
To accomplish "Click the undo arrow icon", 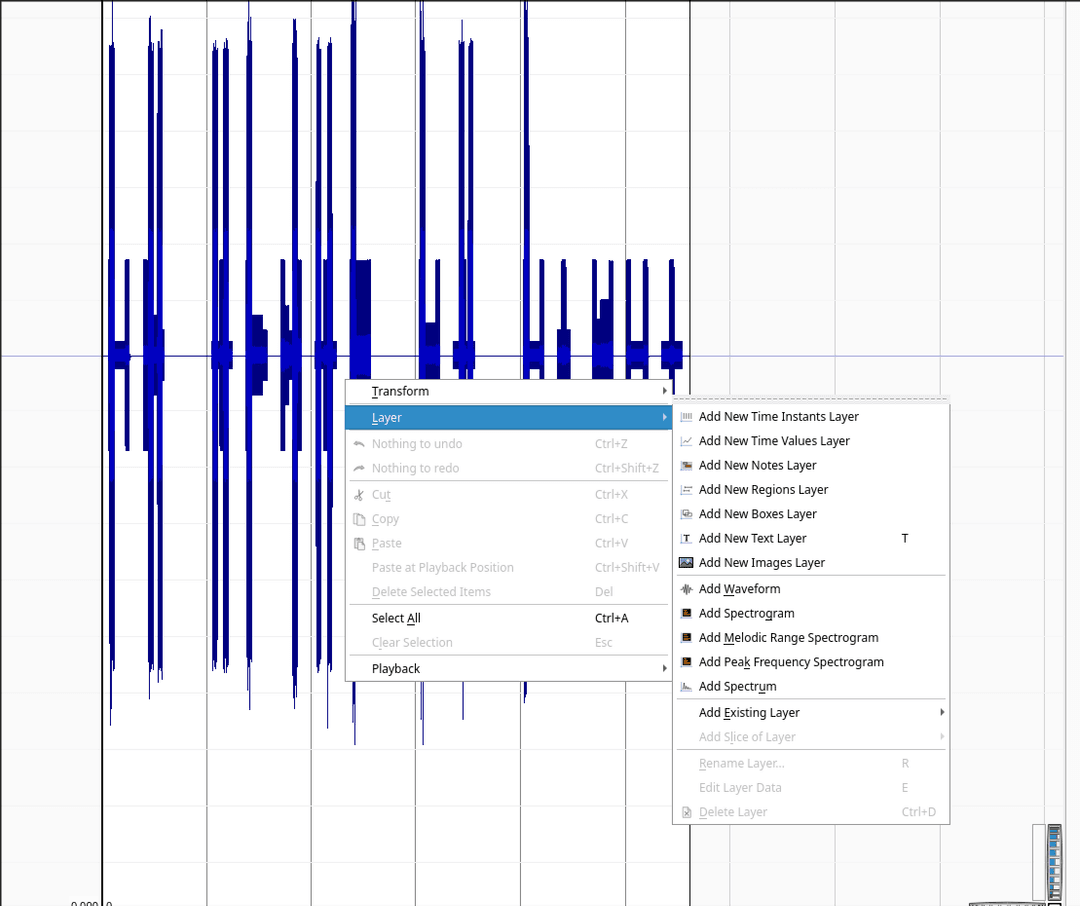I will [x=359, y=444].
